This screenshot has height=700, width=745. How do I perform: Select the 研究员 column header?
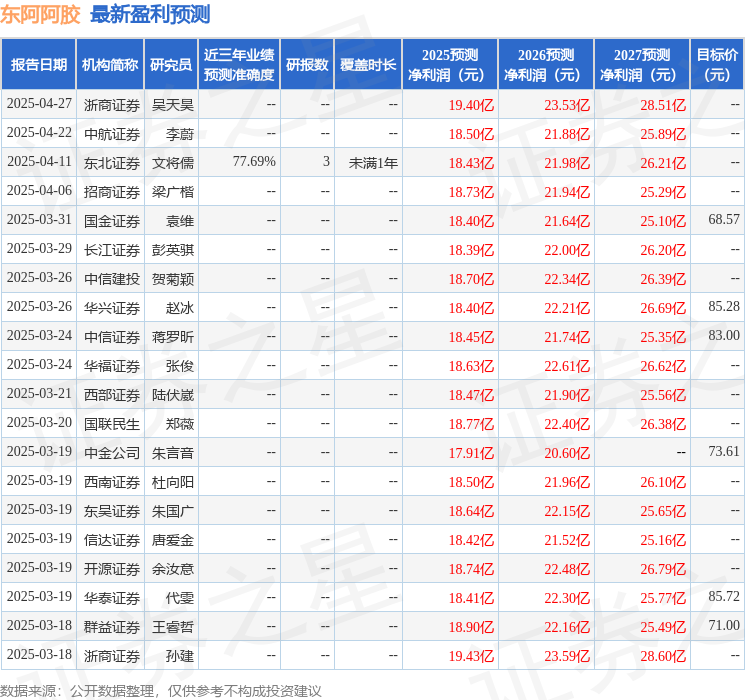tap(171, 65)
